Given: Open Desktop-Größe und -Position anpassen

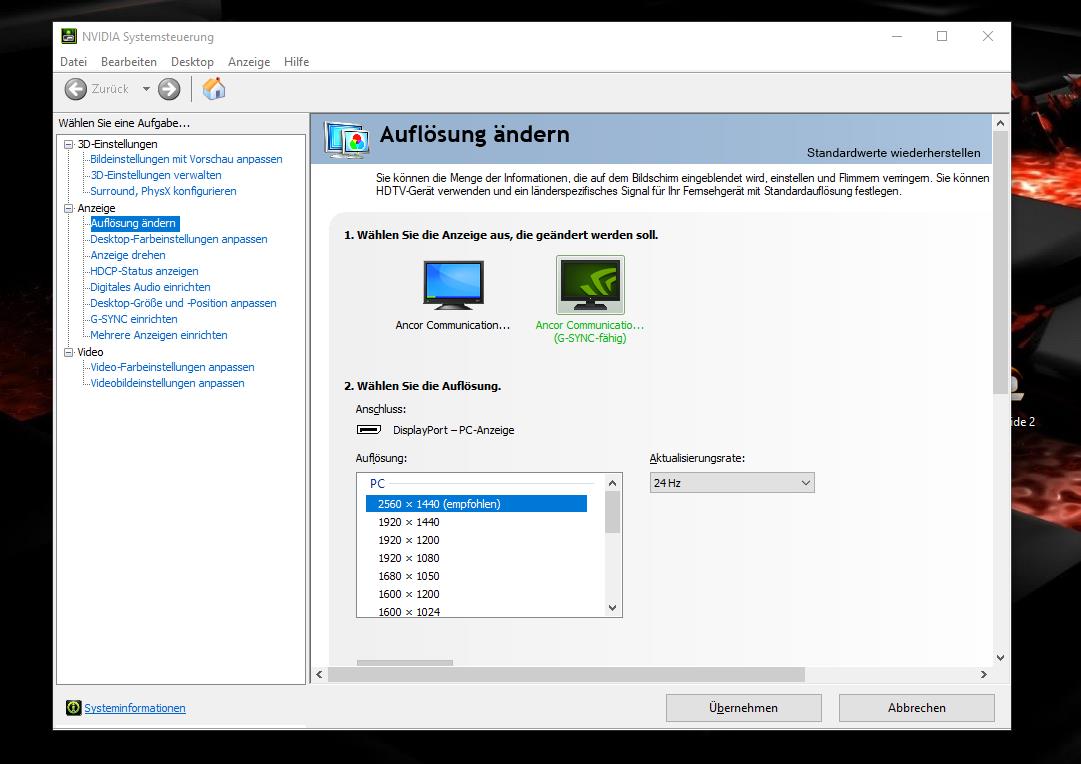Looking at the screenshot, I should tap(183, 303).
